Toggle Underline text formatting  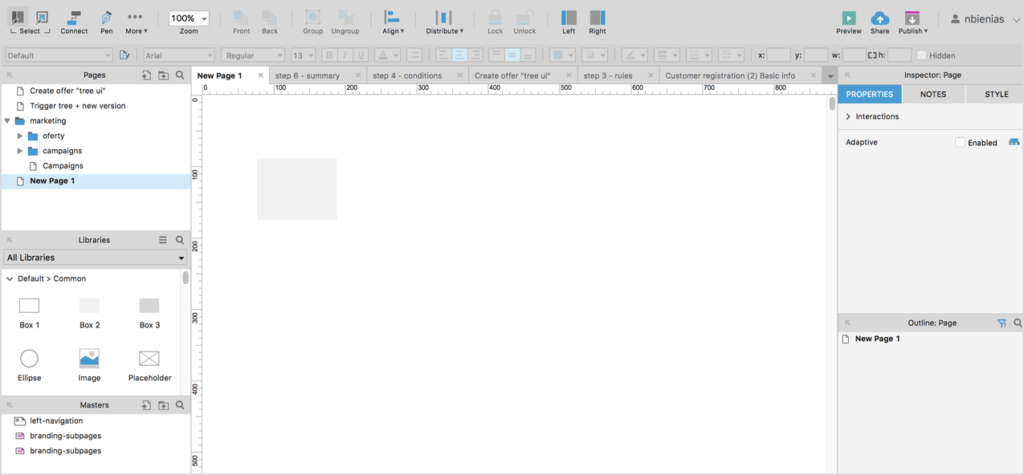pyautogui.click(x=360, y=56)
